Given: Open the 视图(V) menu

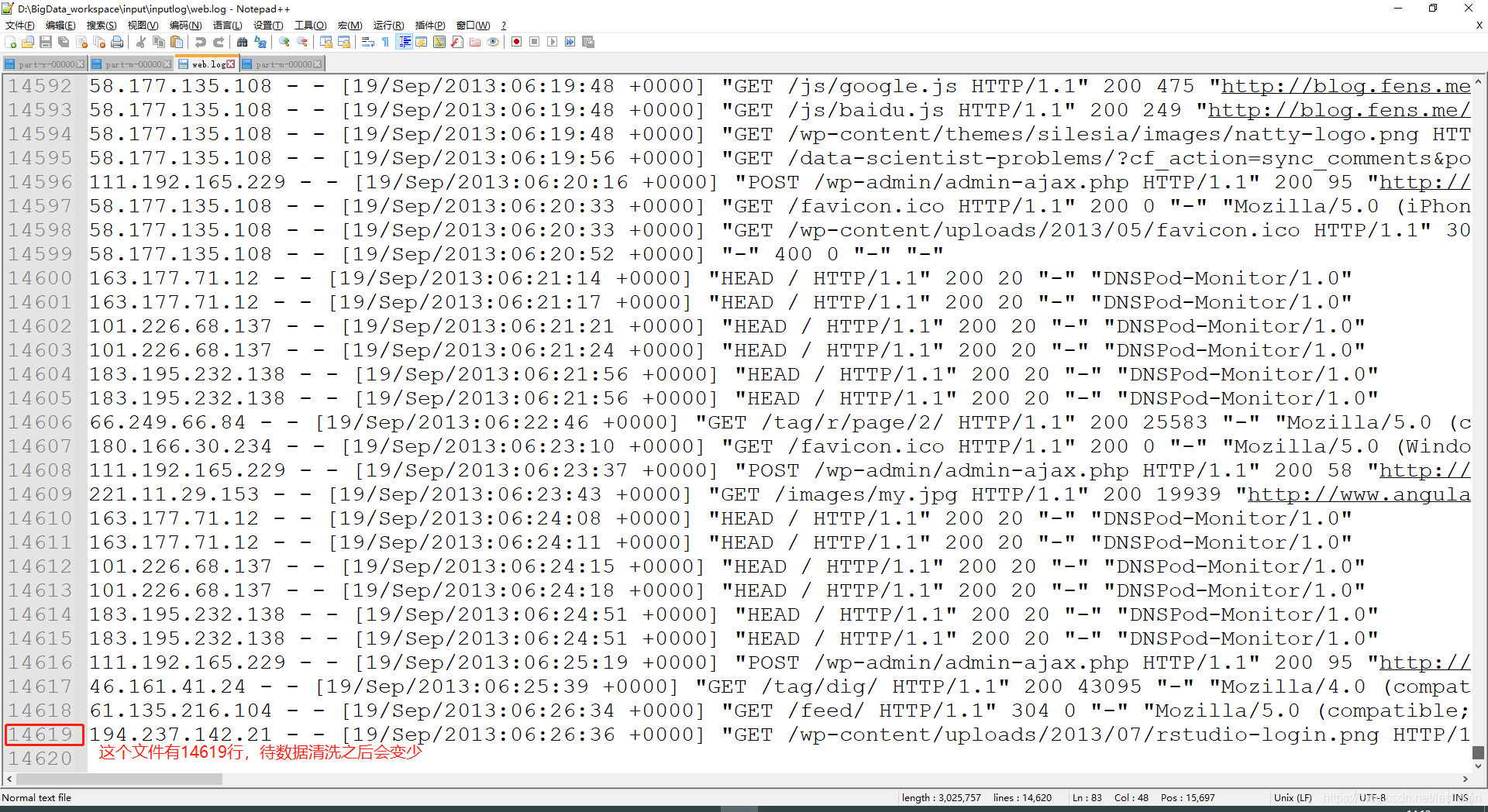Looking at the screenshot, I should (x=143, y=26).
